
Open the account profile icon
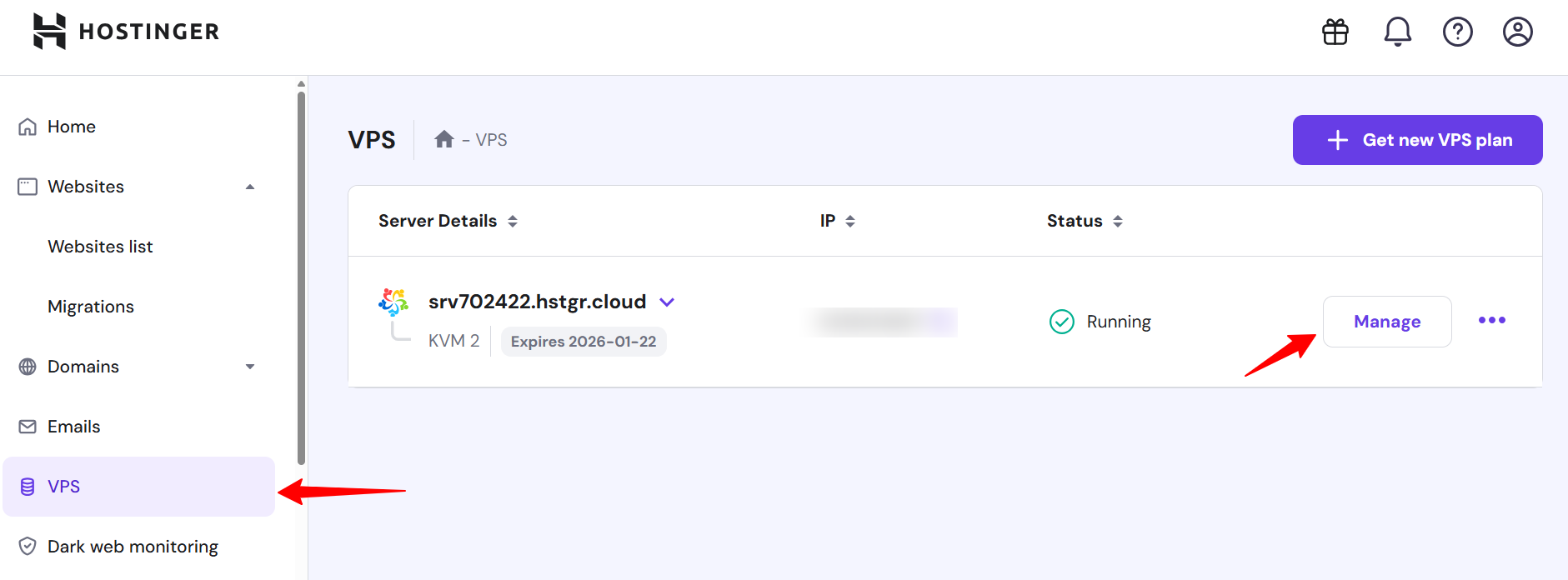tap(1518, 32)
